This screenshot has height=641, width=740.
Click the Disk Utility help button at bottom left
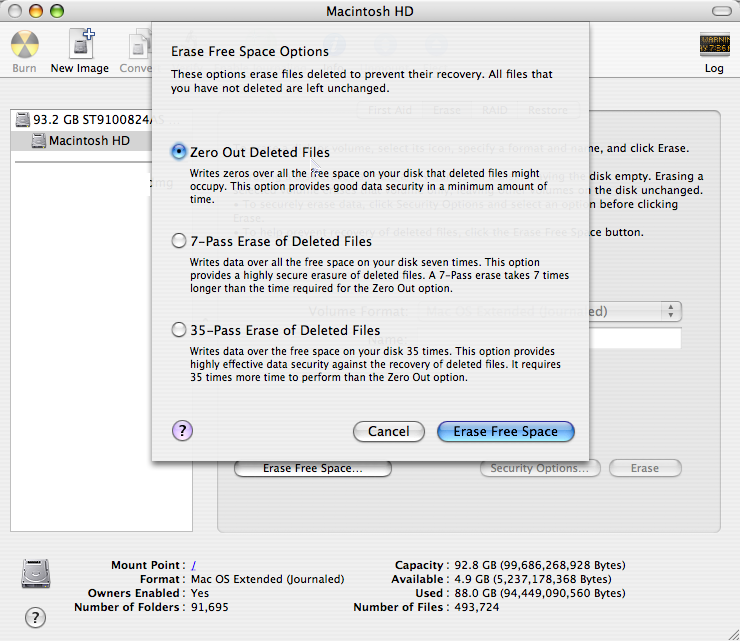35,617
